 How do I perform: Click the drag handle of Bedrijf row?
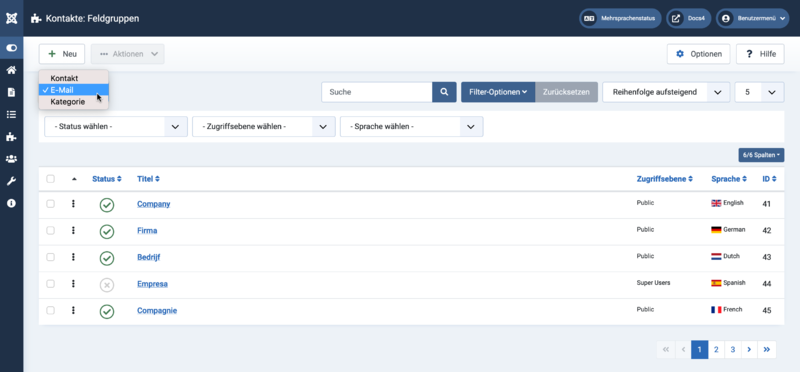point(73,257)
